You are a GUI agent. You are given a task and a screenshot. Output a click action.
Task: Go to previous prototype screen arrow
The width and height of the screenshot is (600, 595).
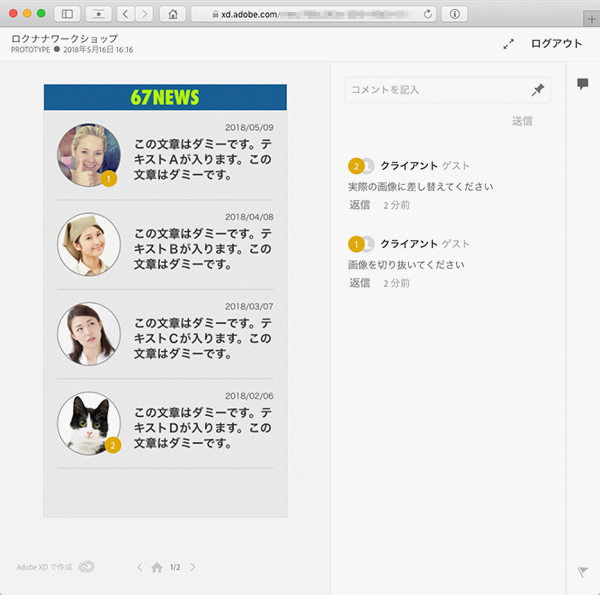pyautogui.click(x=140, y=568)
